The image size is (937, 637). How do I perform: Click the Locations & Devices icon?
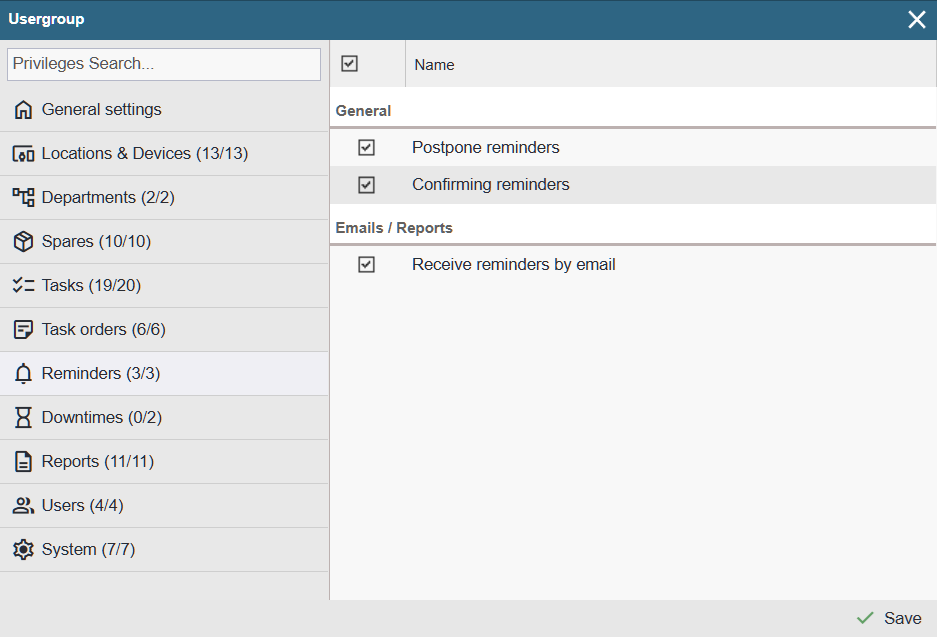[x=23, y=154]
